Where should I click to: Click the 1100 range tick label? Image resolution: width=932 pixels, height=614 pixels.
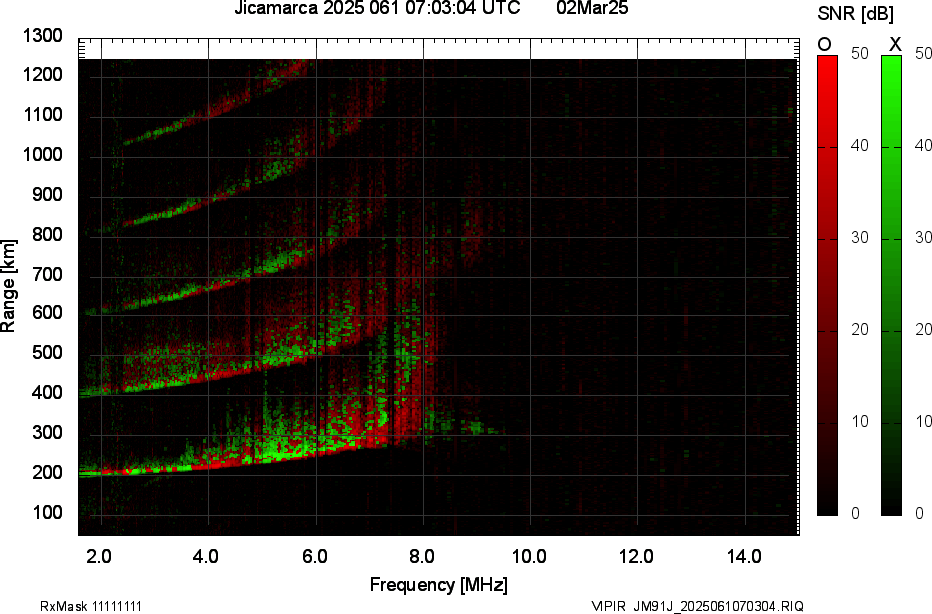42,114
